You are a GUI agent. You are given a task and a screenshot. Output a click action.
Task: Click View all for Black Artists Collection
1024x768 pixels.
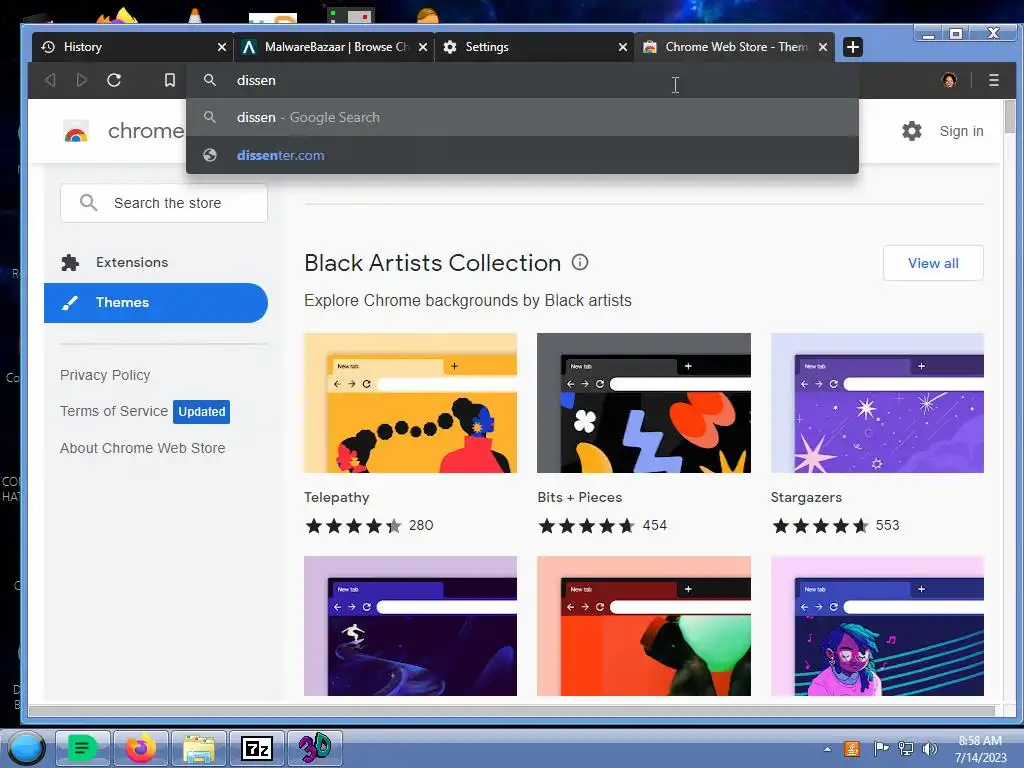[x=933, y=263]
